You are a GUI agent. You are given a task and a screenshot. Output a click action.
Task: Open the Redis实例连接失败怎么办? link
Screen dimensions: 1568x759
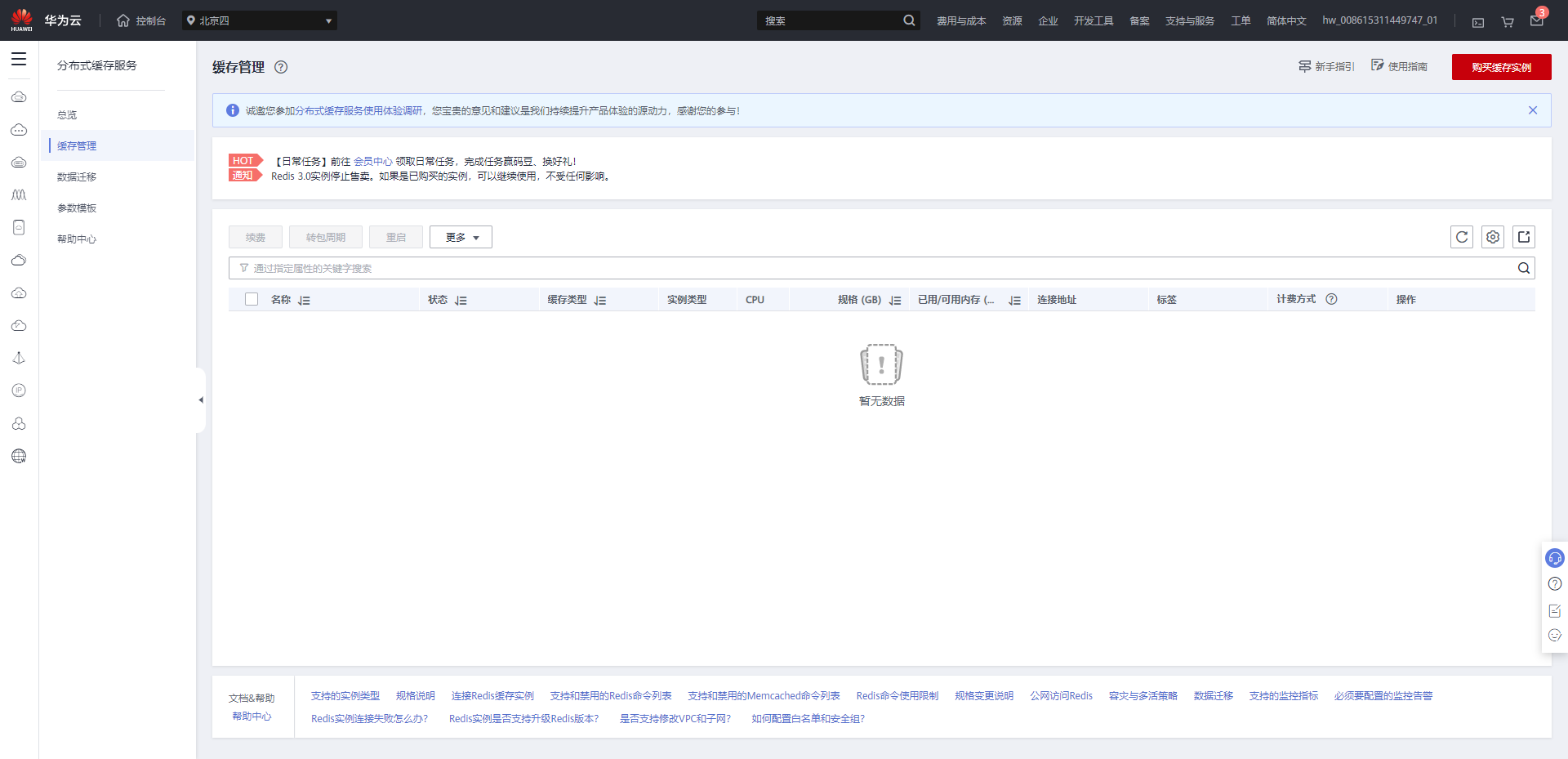coord(369,719)
